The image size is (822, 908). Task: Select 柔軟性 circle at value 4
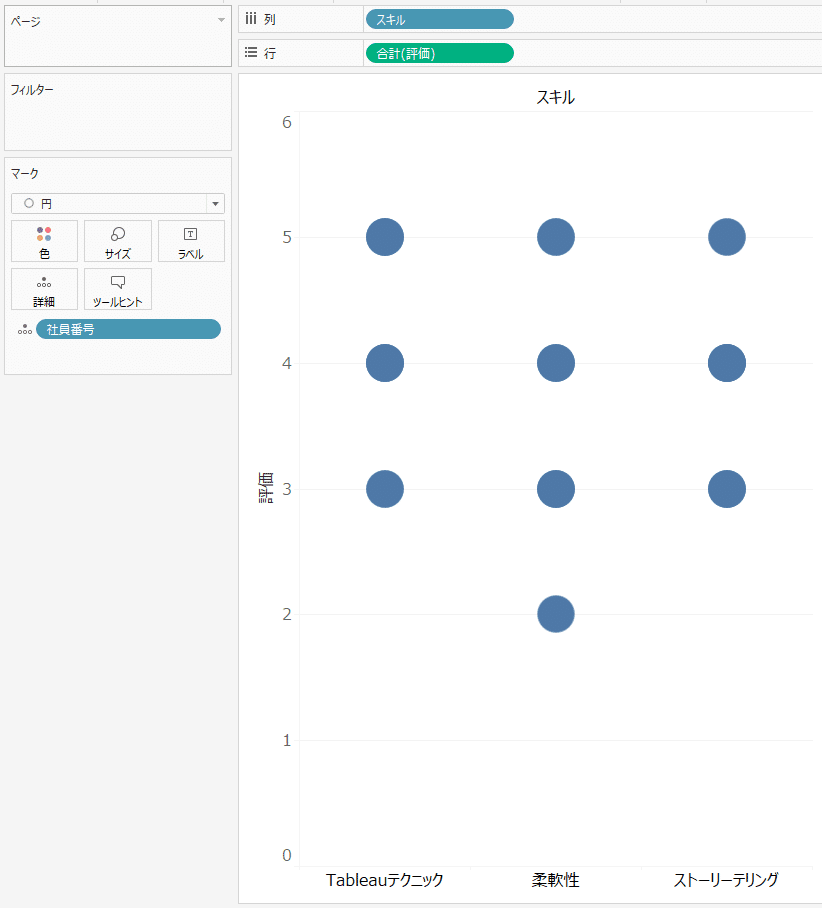coord(556,363)
